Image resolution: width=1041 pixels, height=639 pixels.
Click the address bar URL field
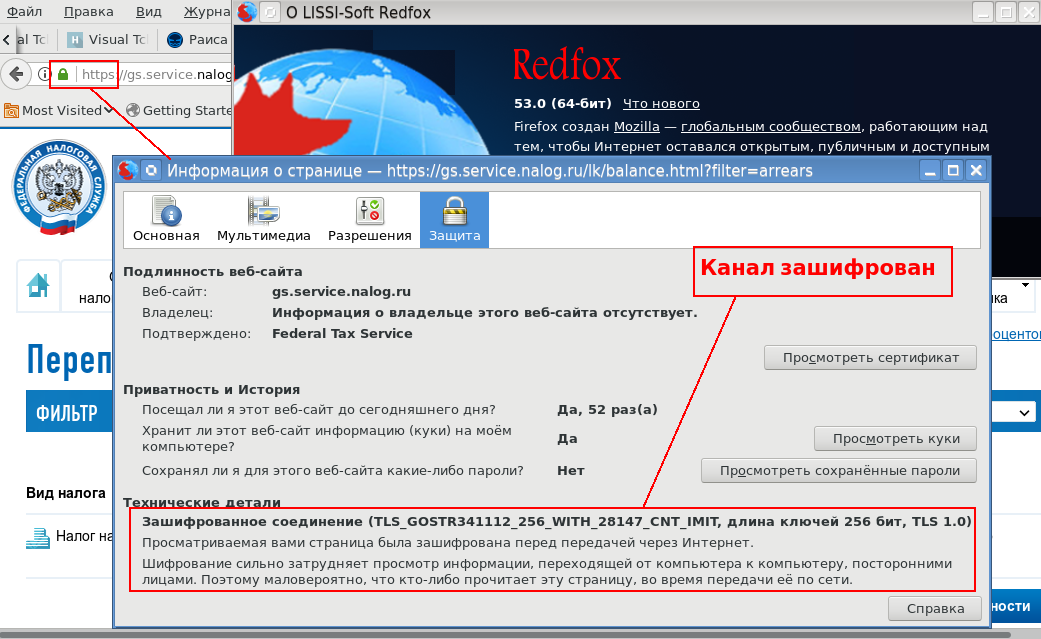click(x=156, y=74)
